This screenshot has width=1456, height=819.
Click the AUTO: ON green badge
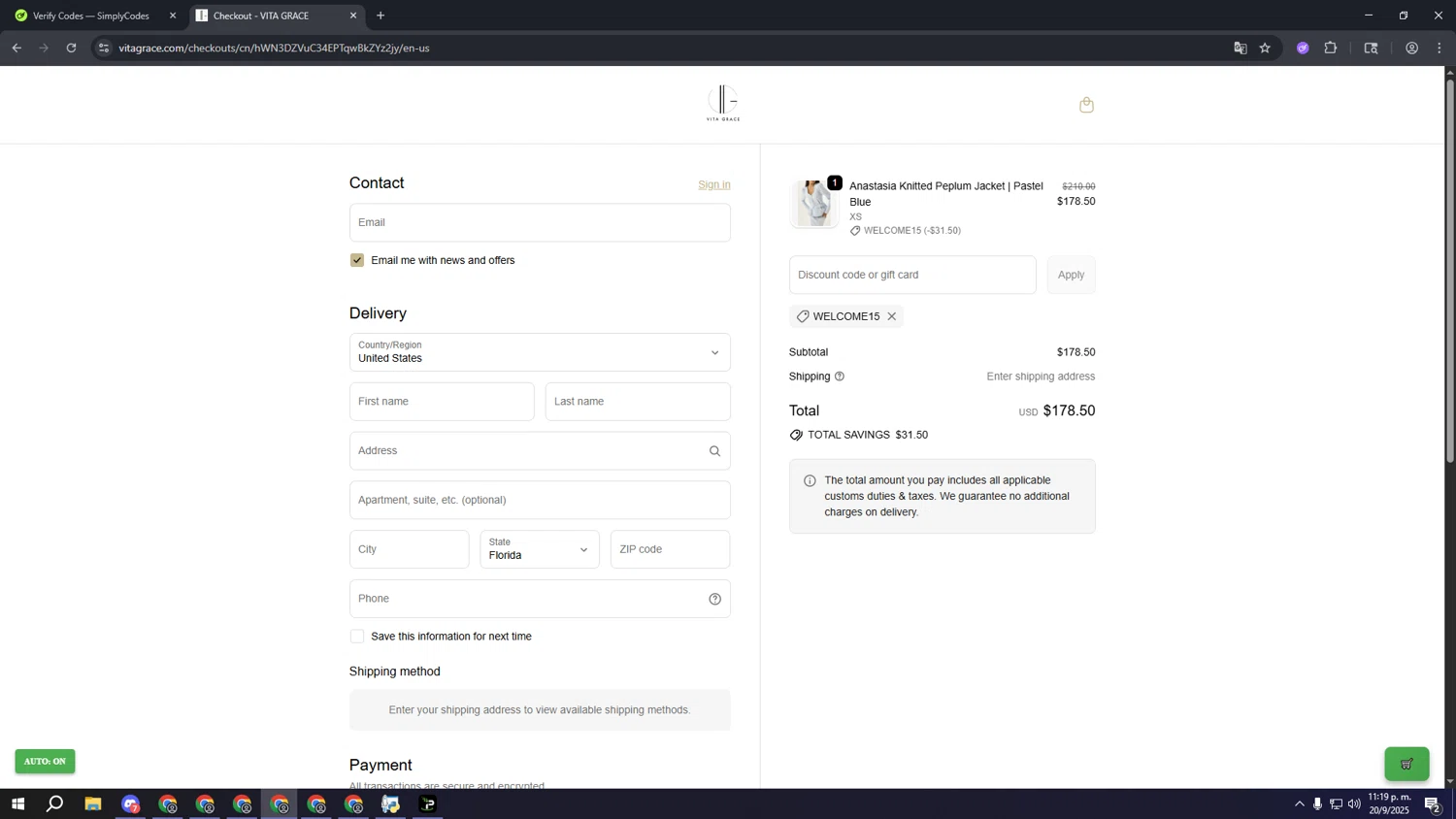[45, 762]
